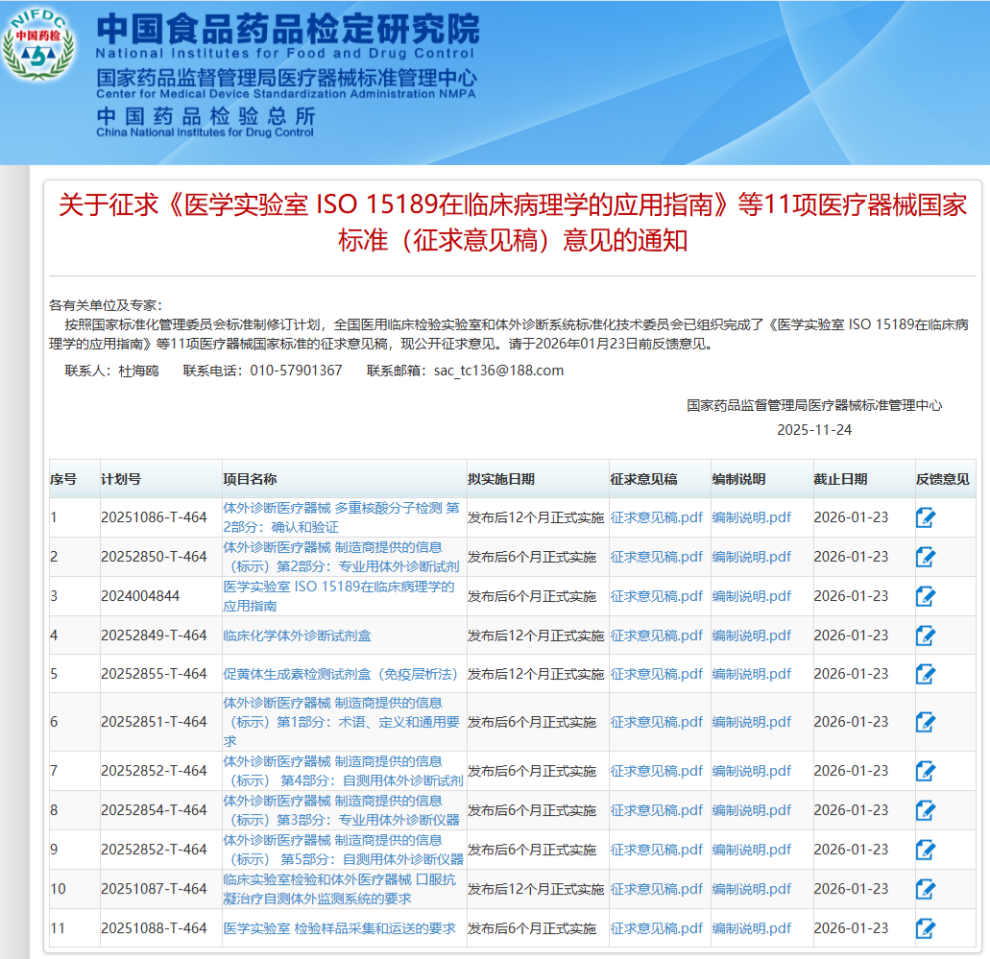Open 征求意见稿.pdf for row 1
Image resolution: width=990 pixels, height=959 pixels.
656,518
